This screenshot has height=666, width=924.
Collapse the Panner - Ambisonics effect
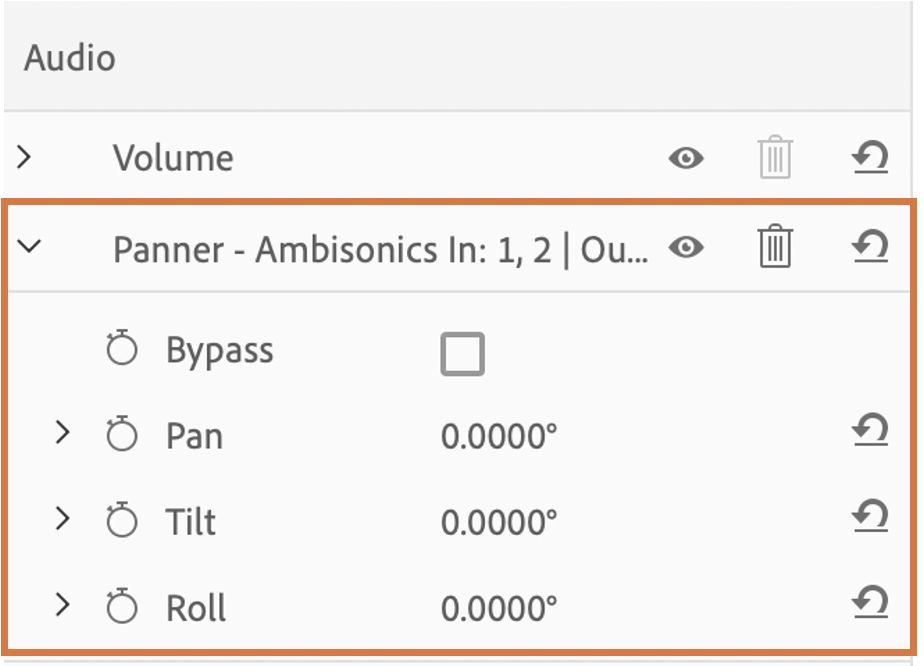(30, 247)
